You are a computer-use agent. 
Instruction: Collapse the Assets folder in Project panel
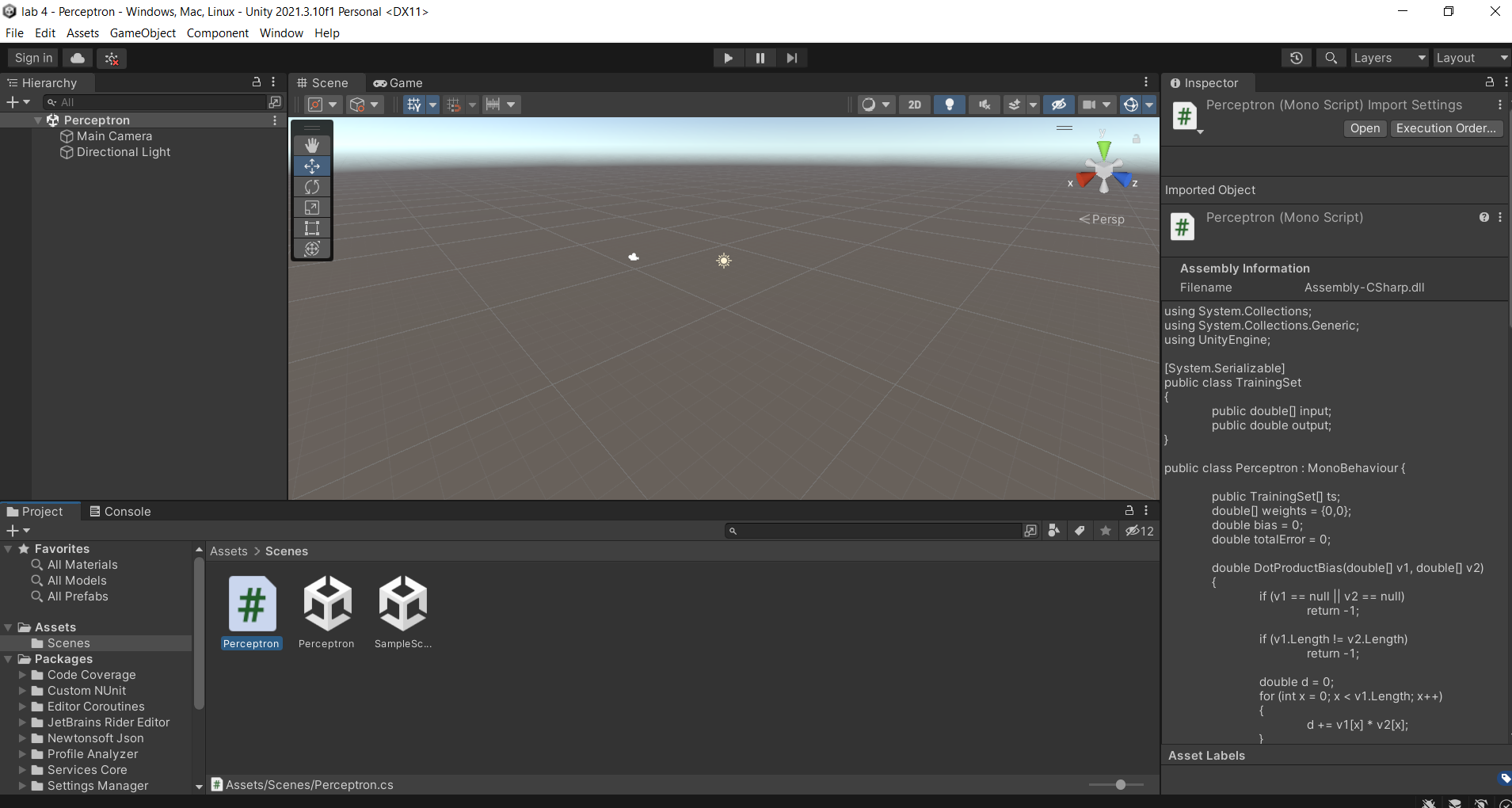(x=9, y=627)
